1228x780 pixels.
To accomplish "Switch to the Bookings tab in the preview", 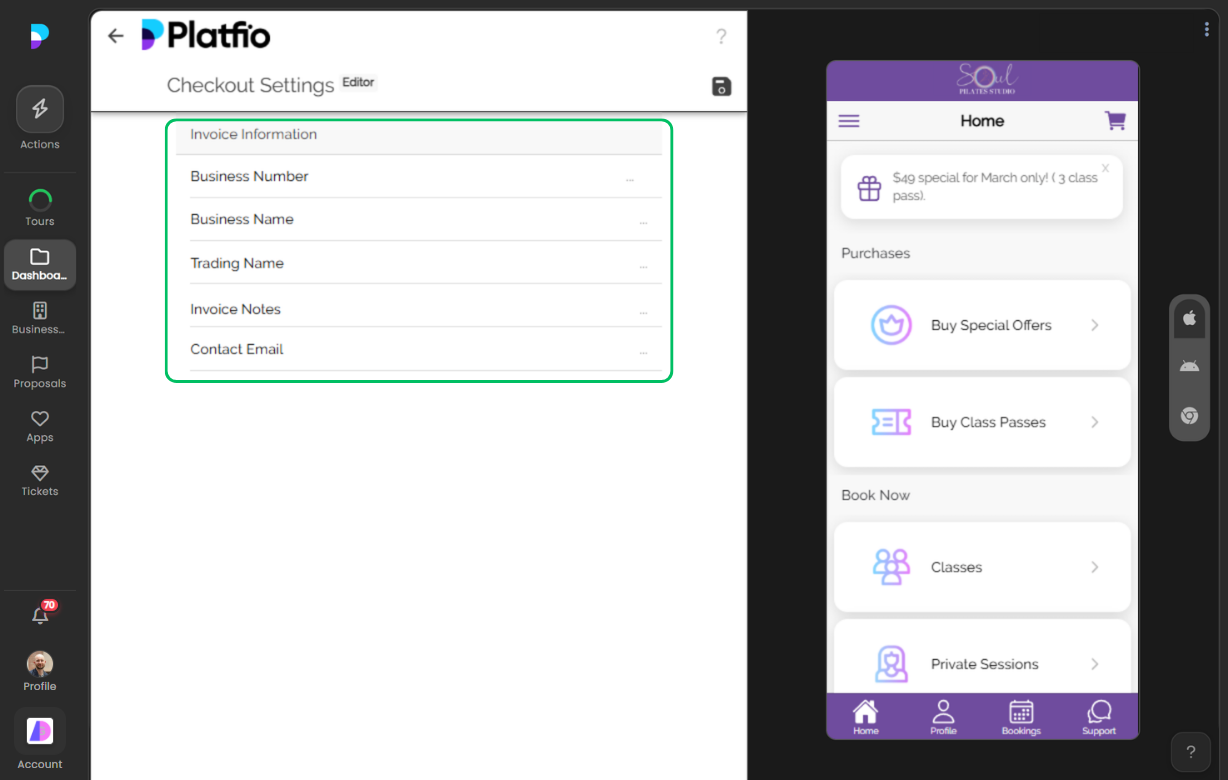I will (1020, 716).
